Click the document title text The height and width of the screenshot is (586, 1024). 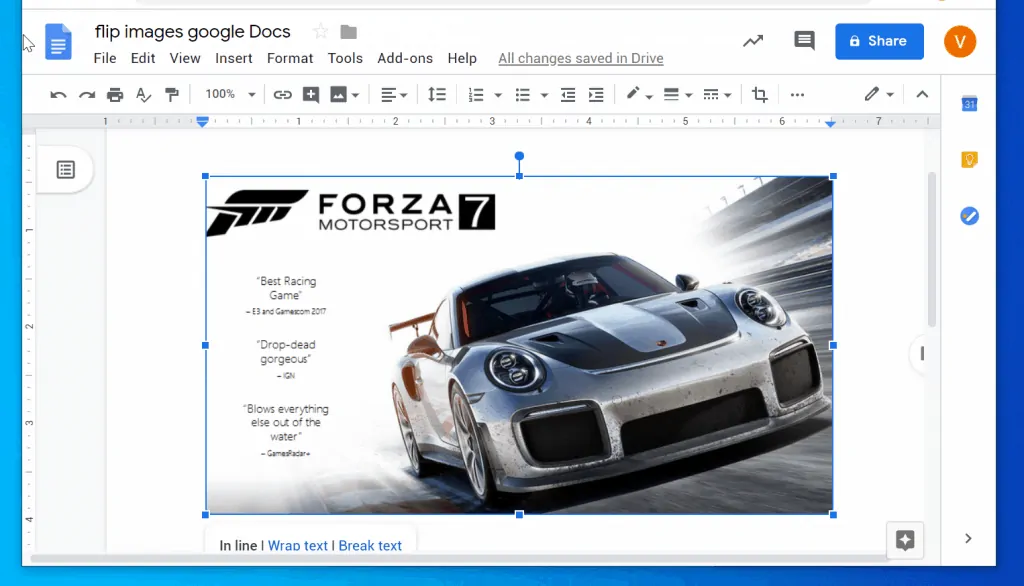coord(192,31)
